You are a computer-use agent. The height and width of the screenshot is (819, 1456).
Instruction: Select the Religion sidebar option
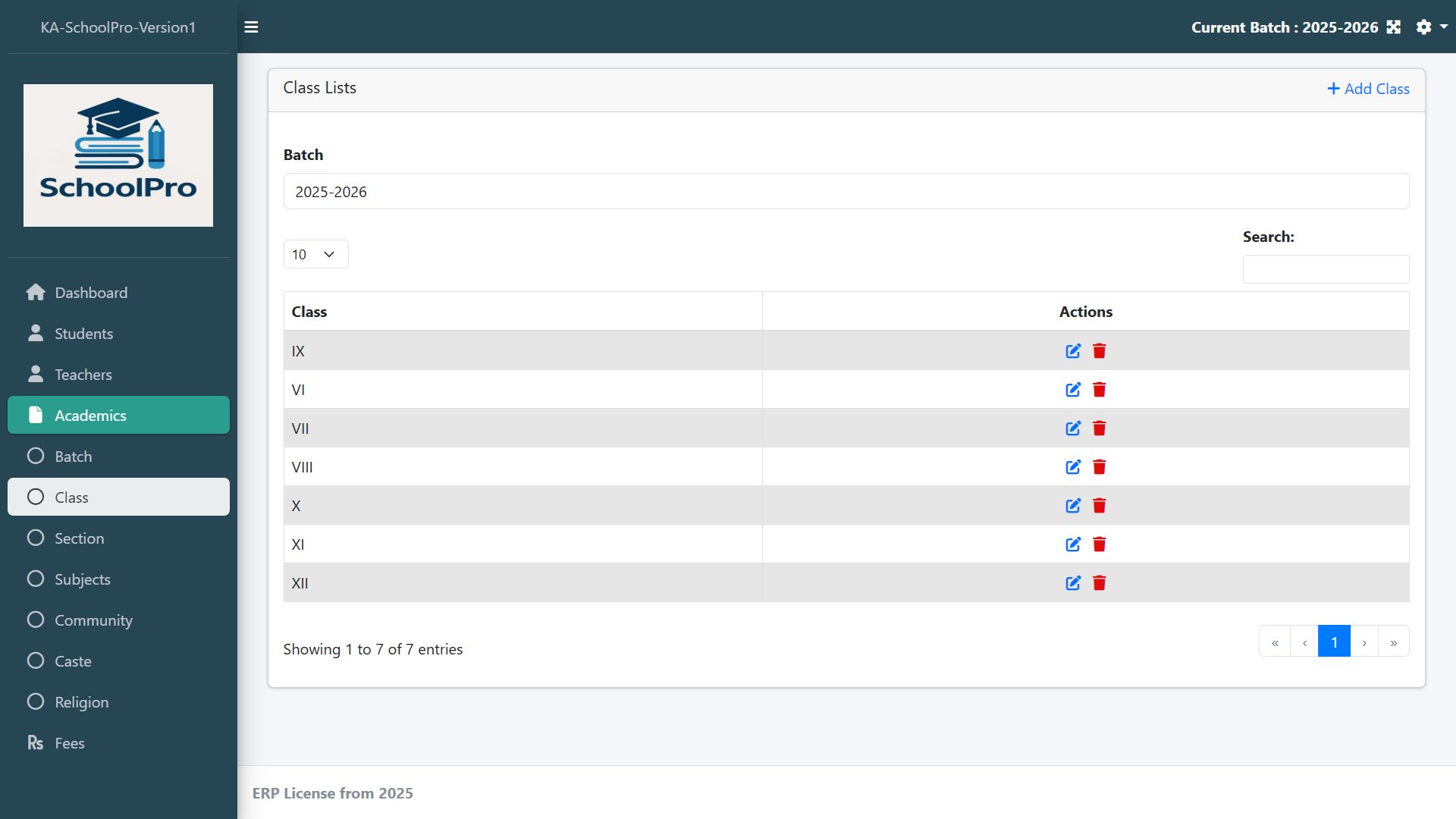(x=81, y=702)
